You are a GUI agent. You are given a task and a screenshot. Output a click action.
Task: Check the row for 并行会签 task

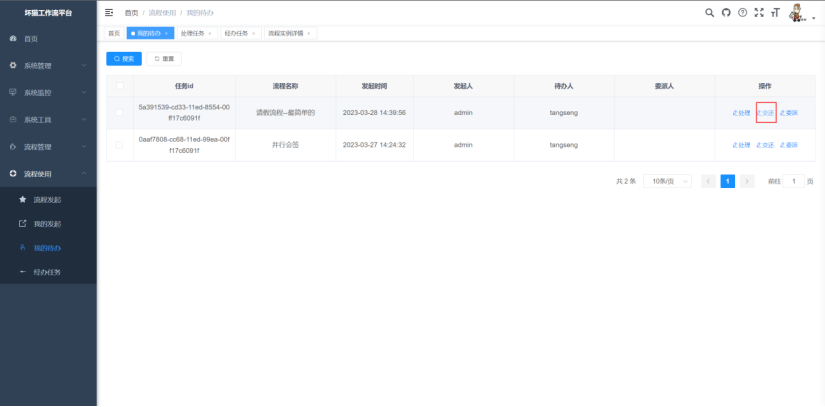120,145
